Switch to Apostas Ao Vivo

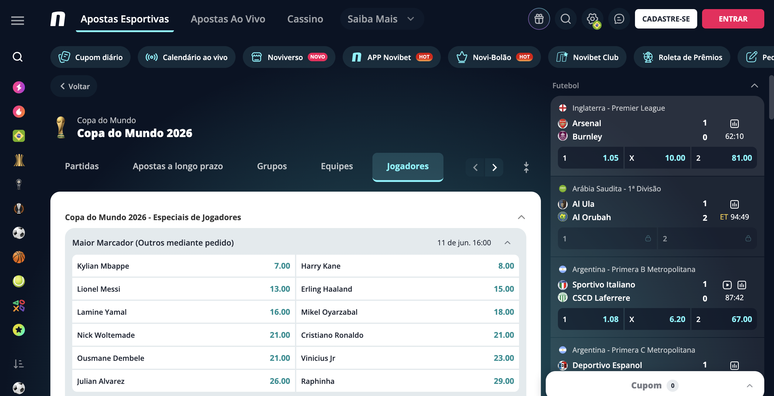point(228,19)
